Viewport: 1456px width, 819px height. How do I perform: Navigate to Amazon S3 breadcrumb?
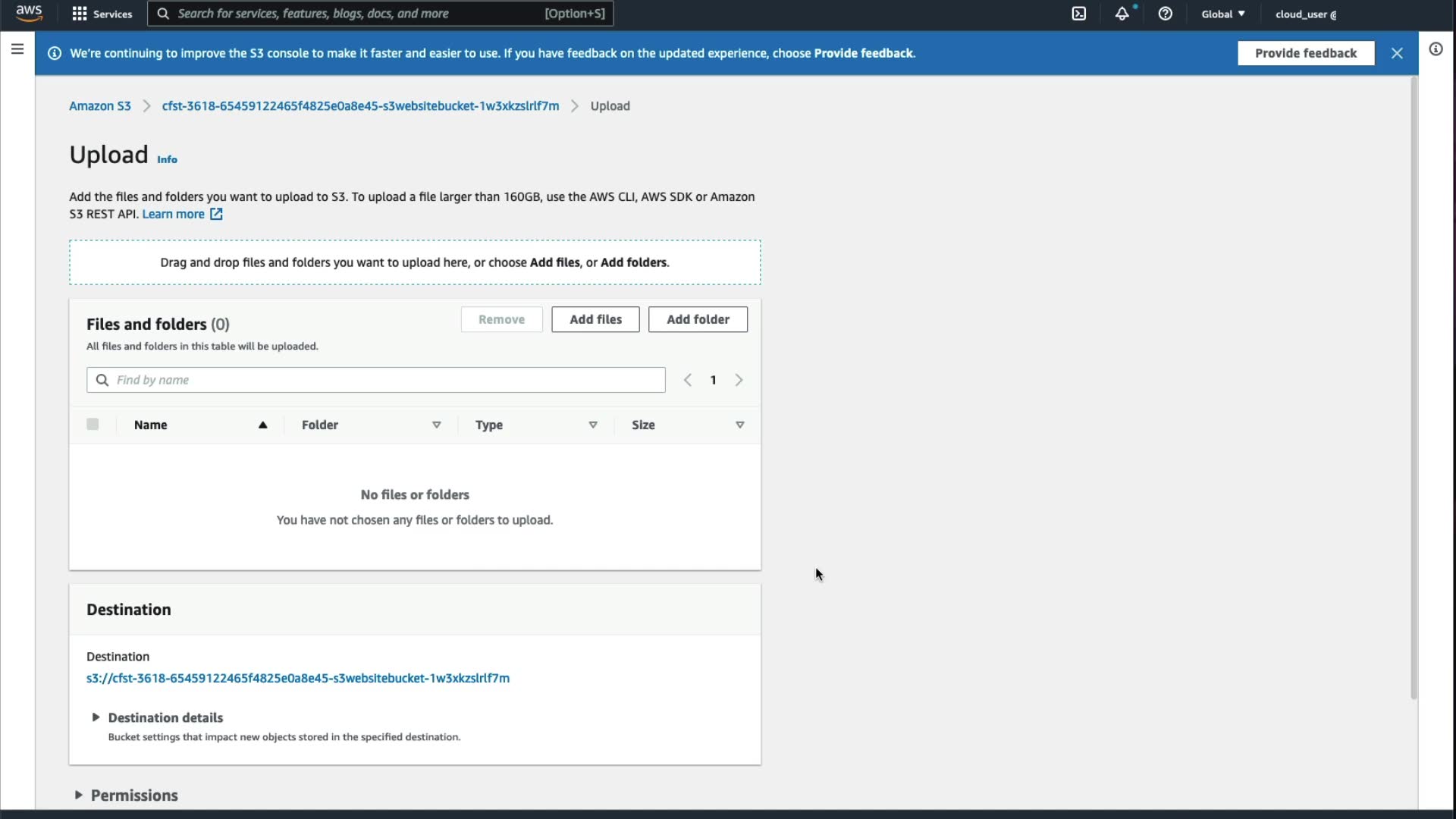(x=100, y=106)
